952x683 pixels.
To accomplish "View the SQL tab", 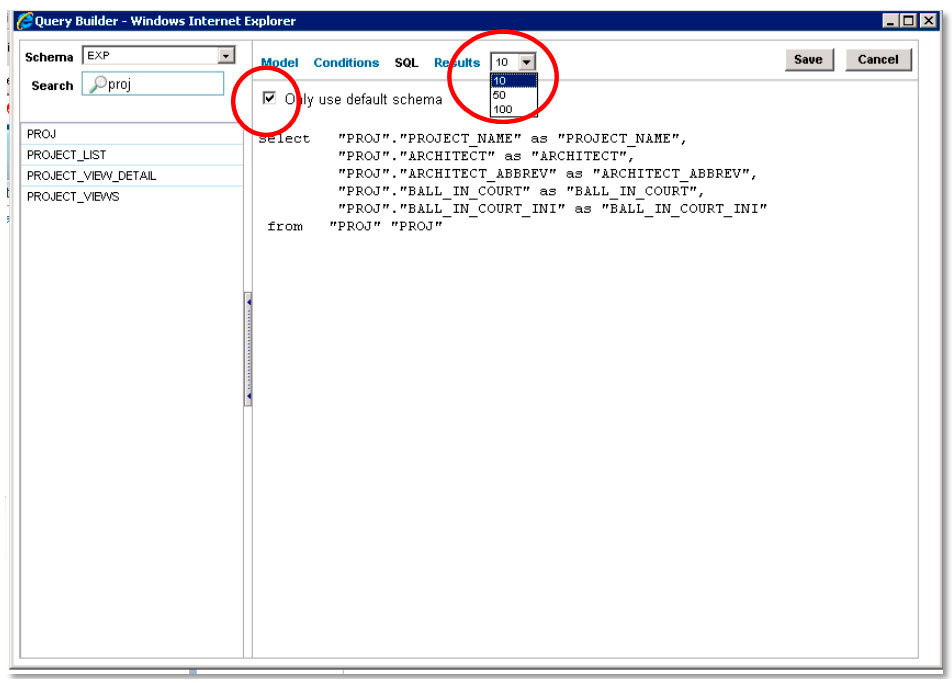I will 406,62.
